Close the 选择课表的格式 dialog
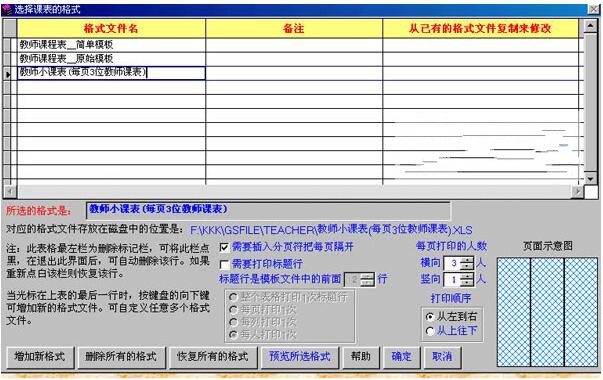The width and height of the screenshot is (603, 380). point(593,10)
